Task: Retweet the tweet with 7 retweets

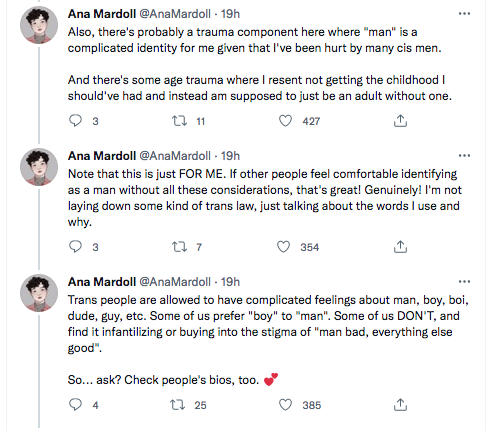Action: click(x=179, y=247)
